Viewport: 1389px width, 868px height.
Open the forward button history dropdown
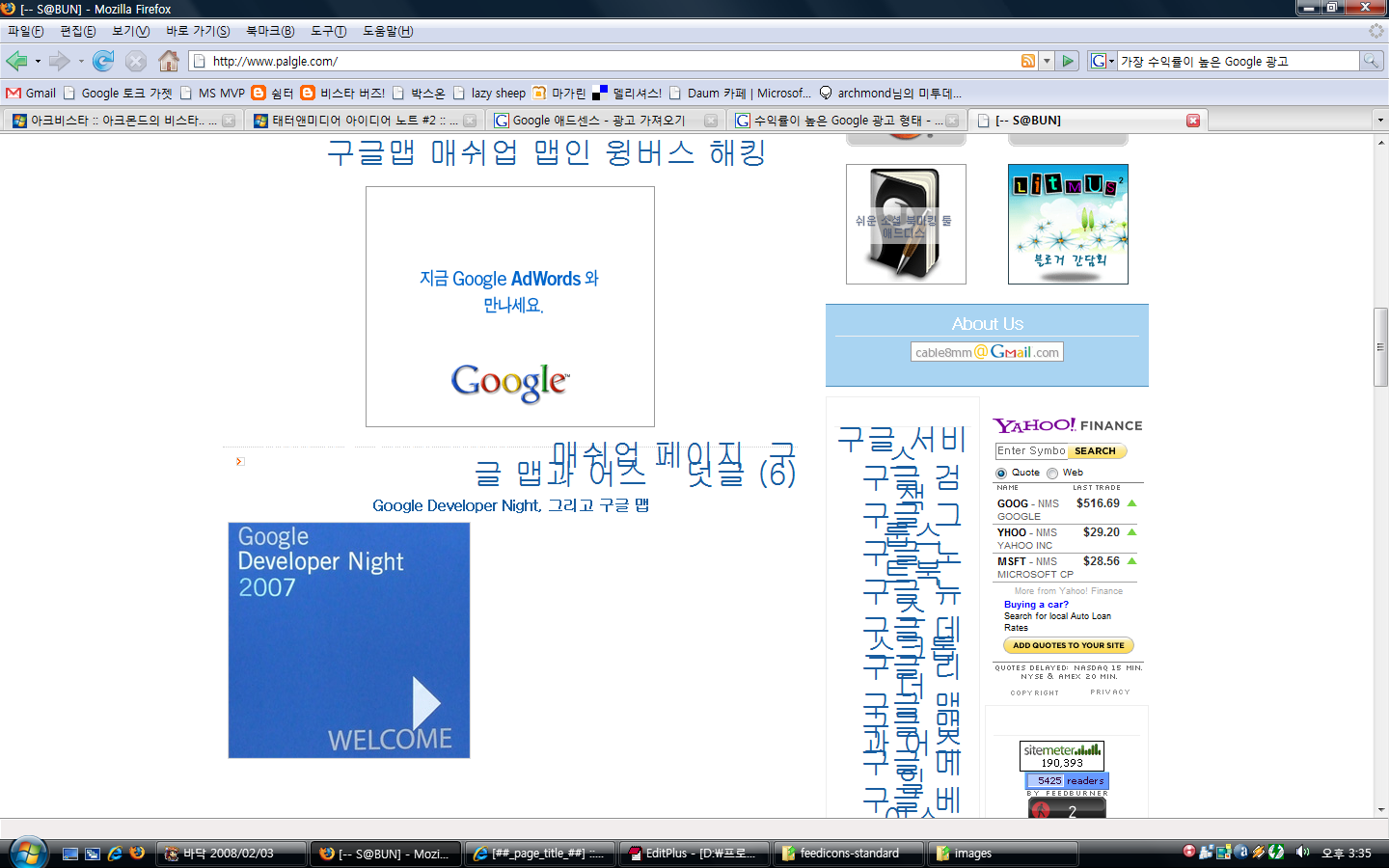tap(81, 62)
